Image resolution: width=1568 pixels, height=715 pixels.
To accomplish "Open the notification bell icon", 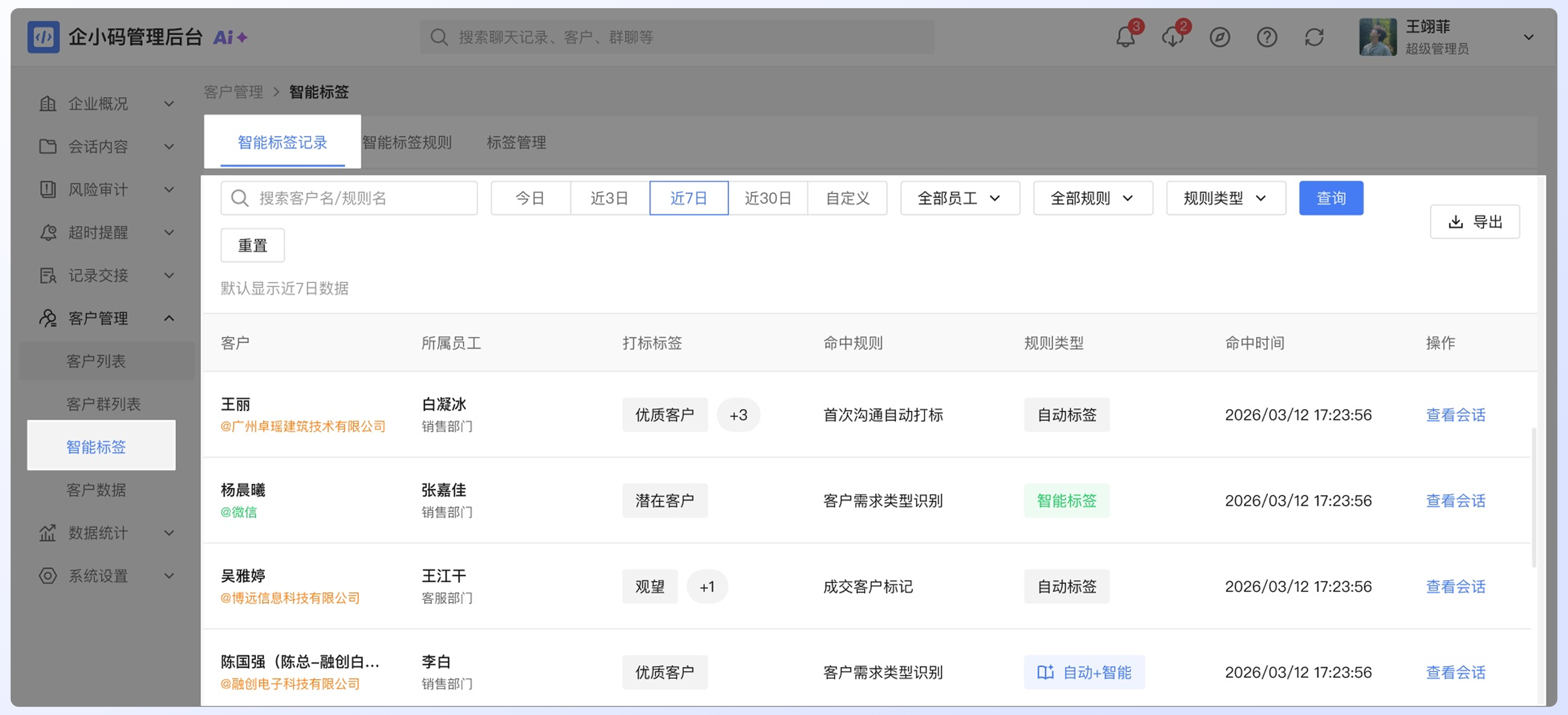I will (1125, 37).
